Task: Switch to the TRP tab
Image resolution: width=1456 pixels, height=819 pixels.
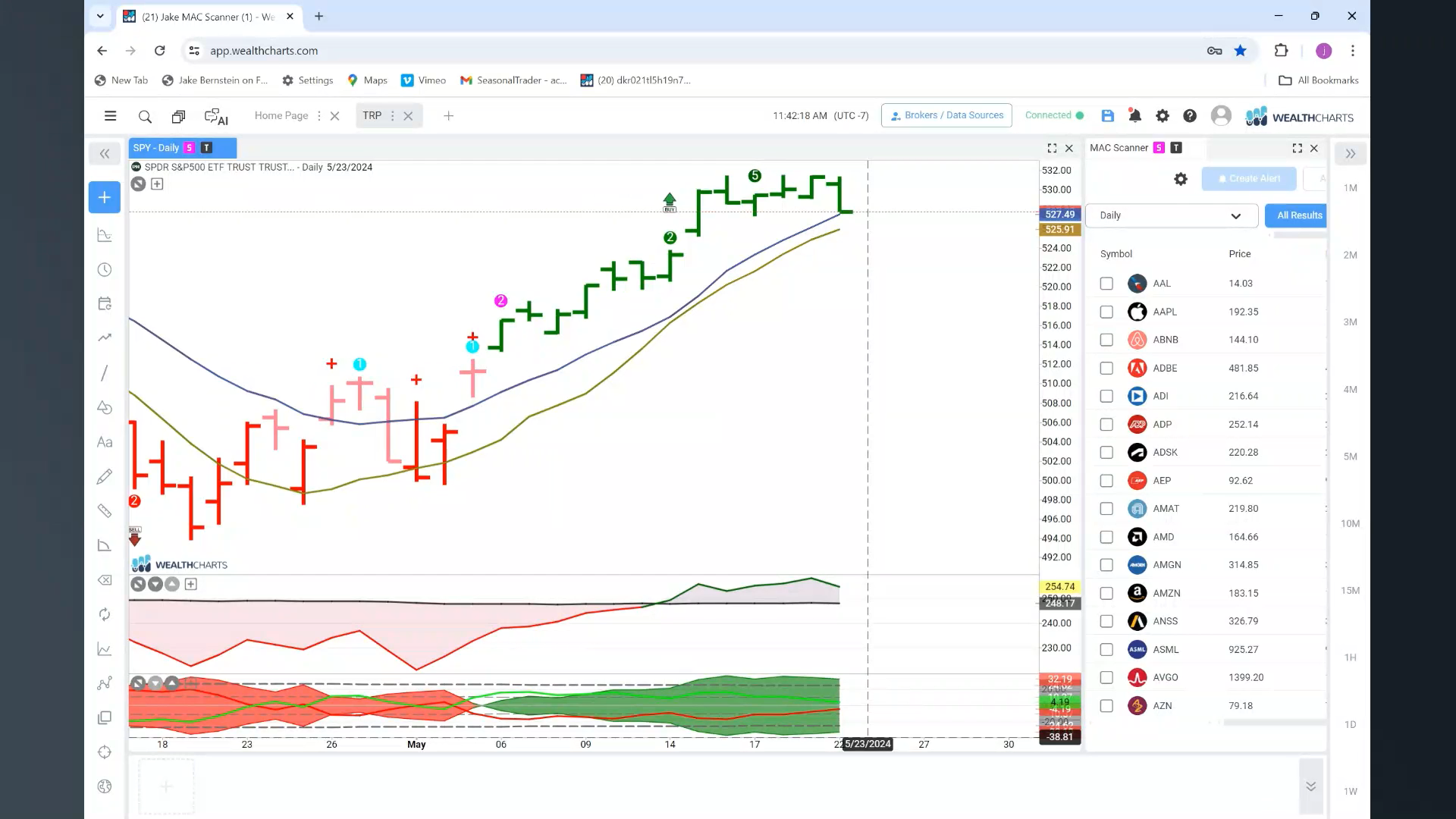Action: pos(372,115)
